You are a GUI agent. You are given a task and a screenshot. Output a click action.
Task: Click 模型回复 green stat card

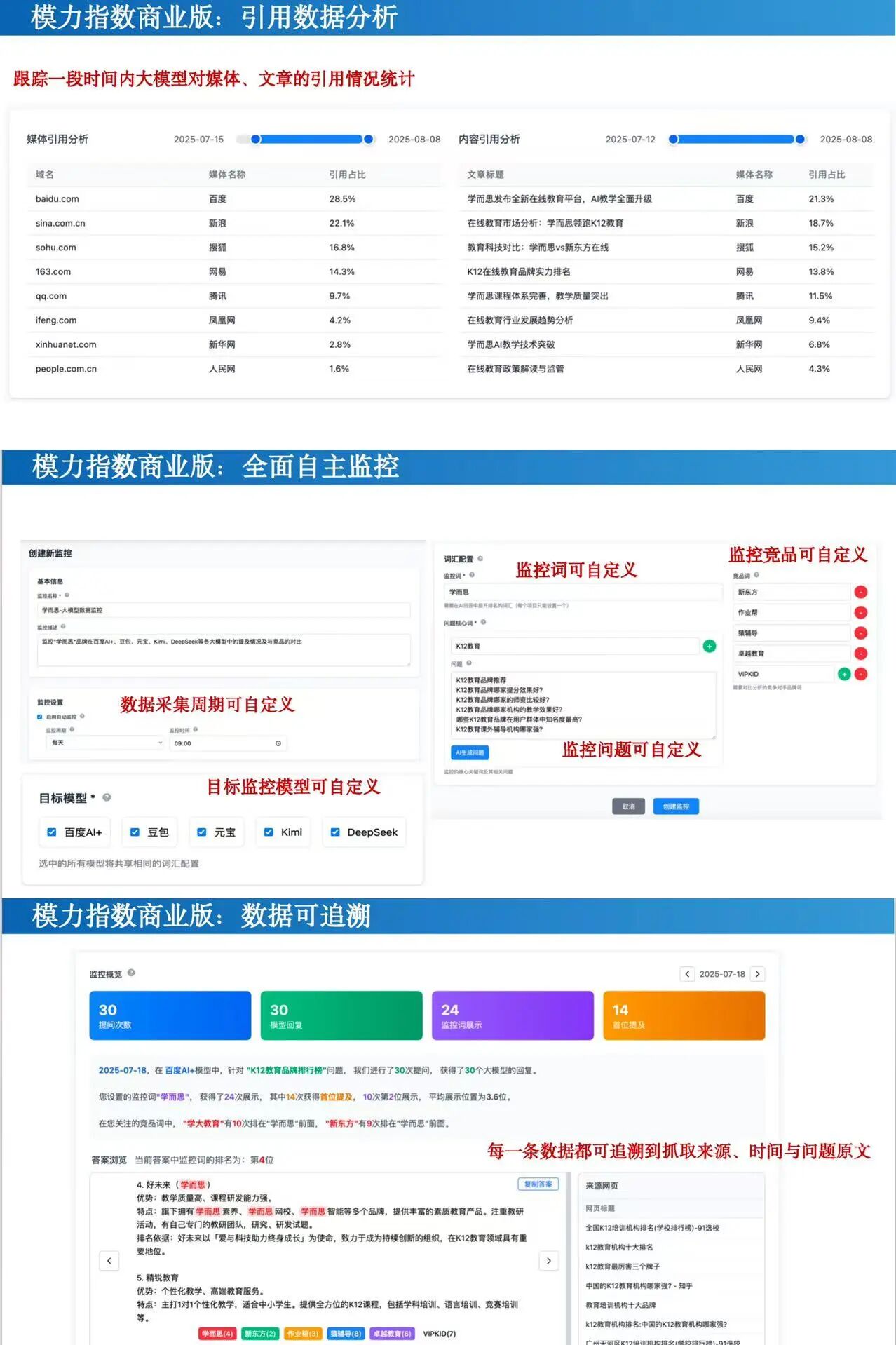click(x=341, y=1015)
